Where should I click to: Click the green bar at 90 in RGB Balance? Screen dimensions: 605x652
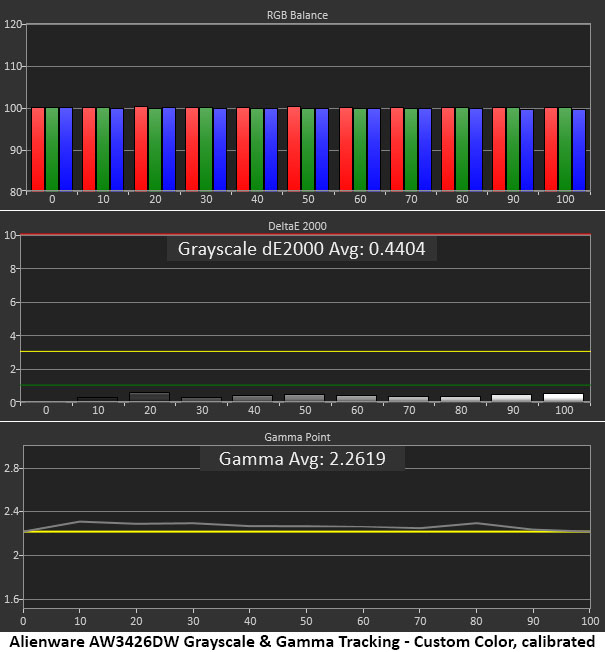pyautogui.click(x=513, y=149)
